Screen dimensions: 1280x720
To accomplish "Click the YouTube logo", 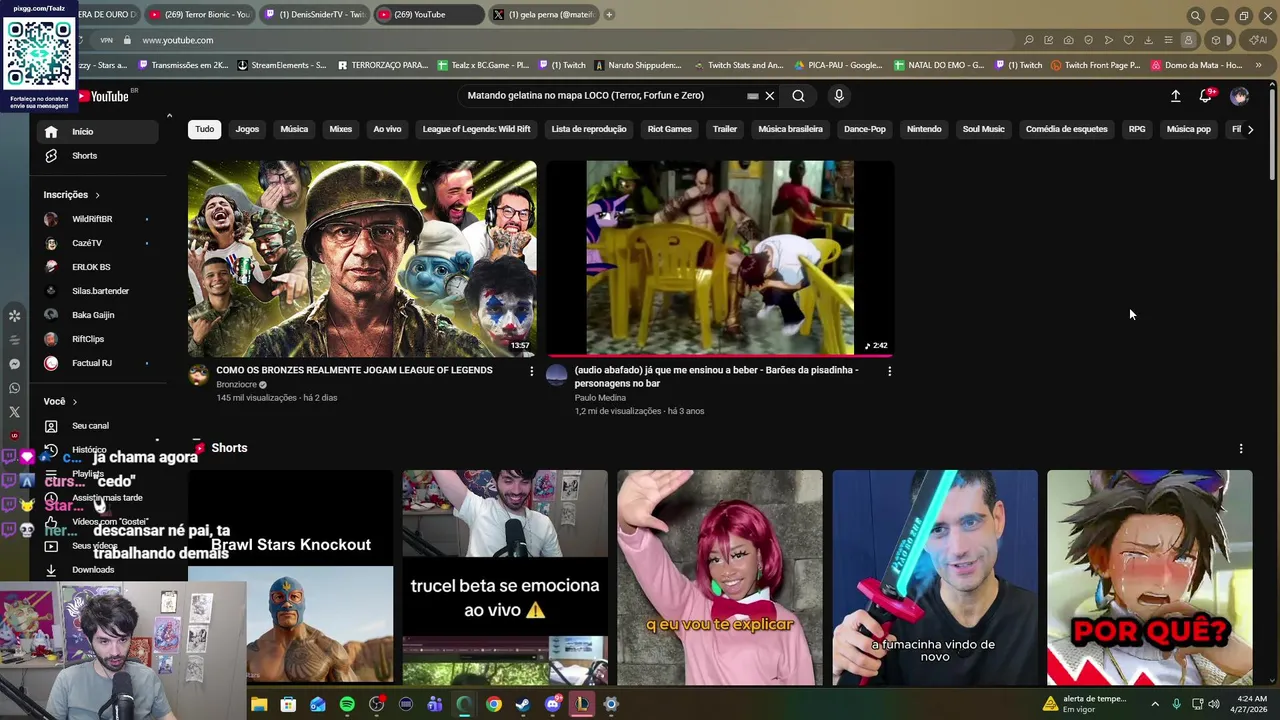I will click(104, 96).
